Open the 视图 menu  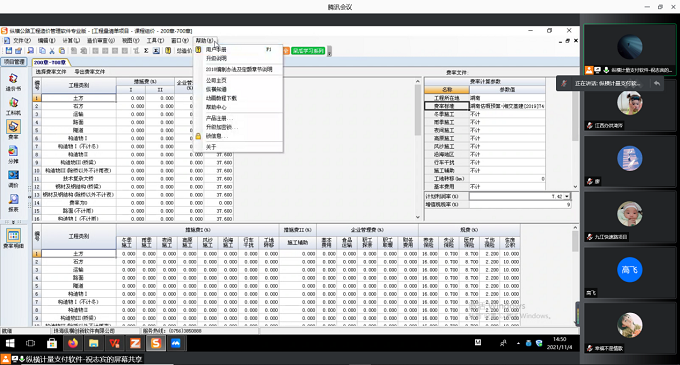coord(130,40)
